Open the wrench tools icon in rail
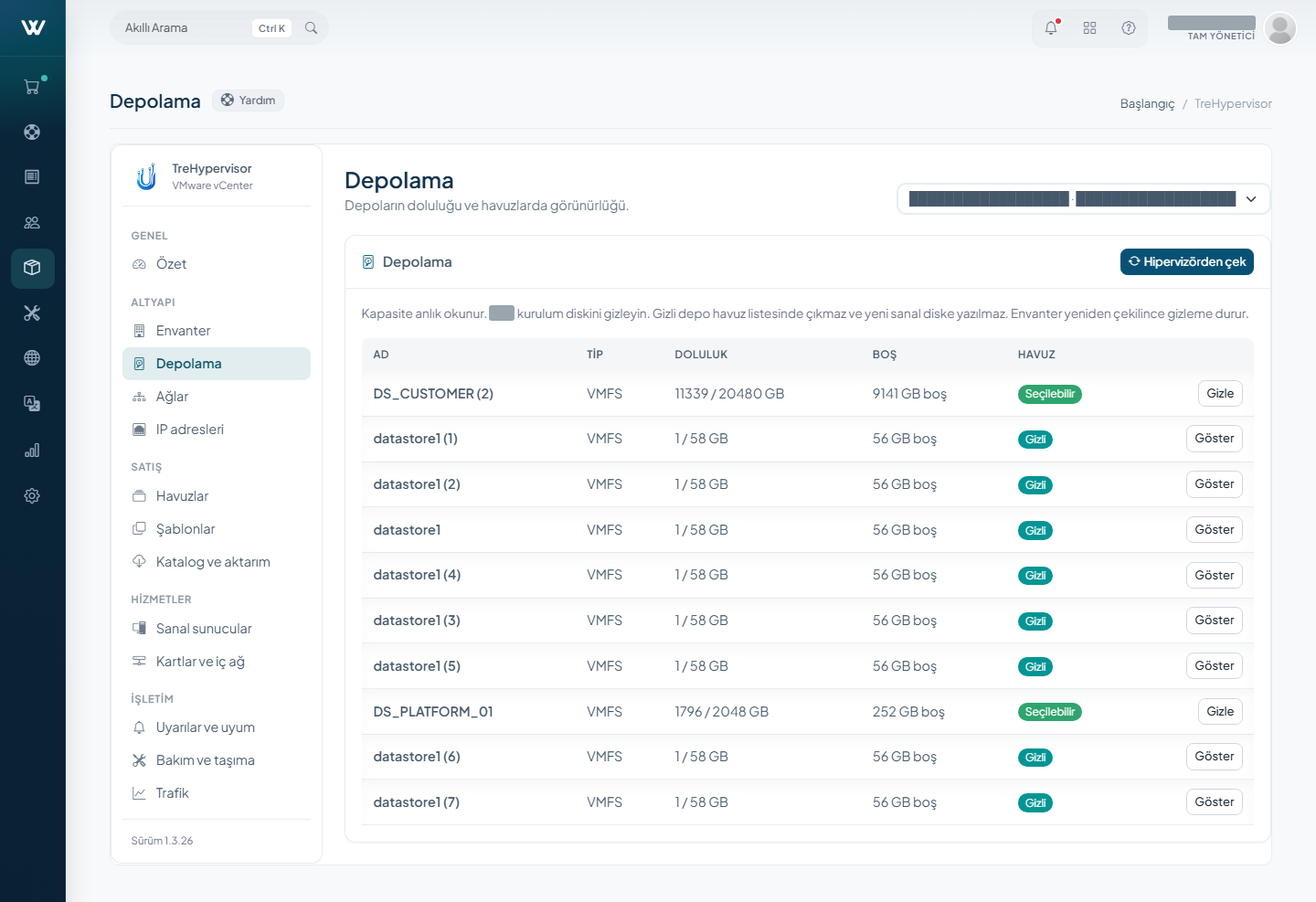 click(32, 313)
